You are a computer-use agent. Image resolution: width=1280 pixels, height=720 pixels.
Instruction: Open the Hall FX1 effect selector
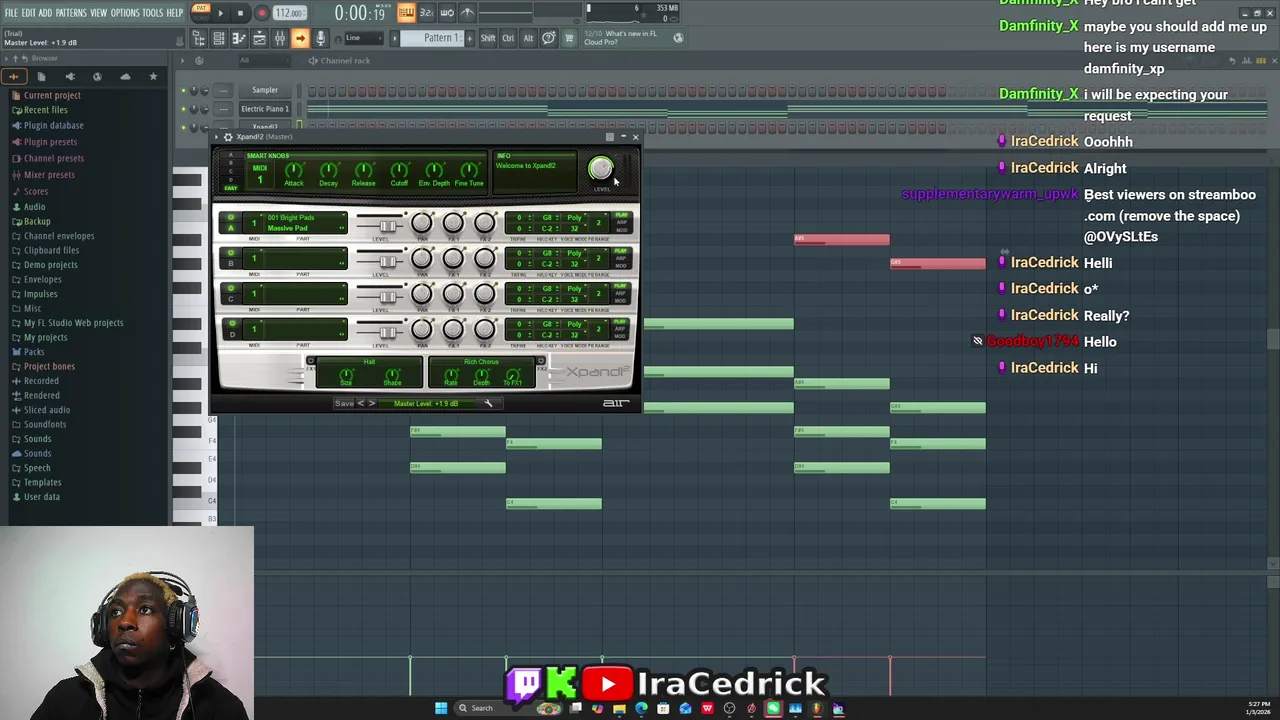click(x=369, y=362)
